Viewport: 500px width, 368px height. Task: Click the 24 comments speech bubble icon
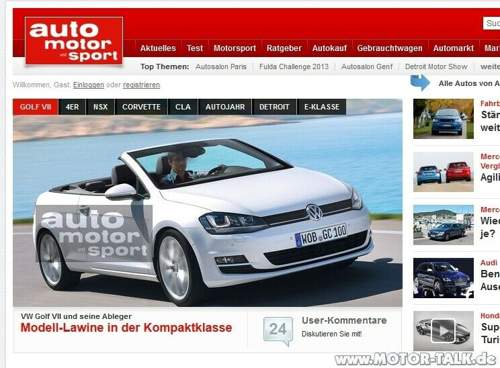[x=278, y=331]
